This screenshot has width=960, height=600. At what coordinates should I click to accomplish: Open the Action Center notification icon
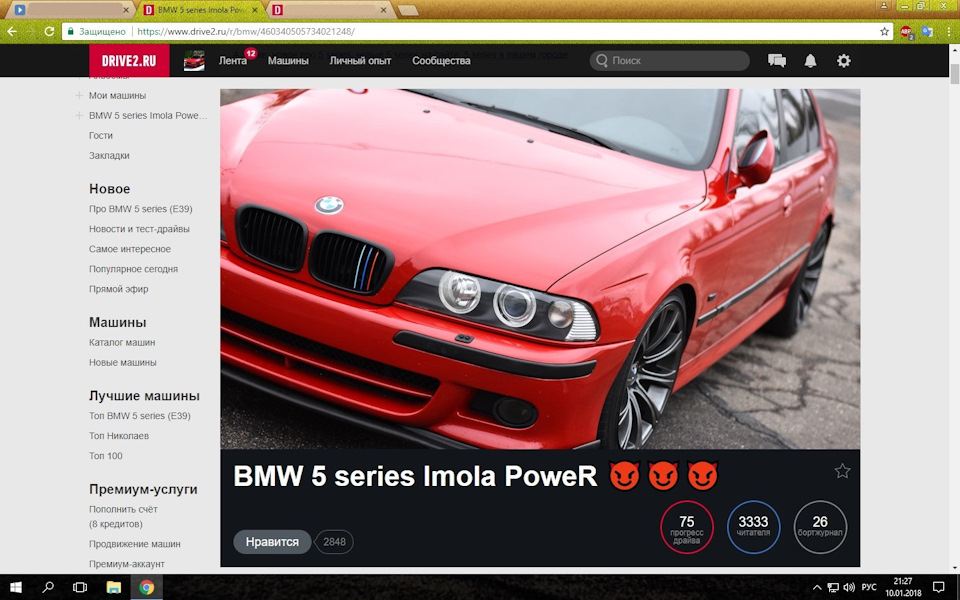(939, 587)
